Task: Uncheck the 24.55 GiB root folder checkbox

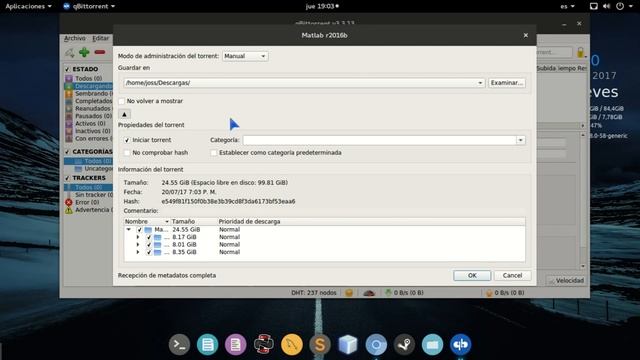Action: point(140,230)
